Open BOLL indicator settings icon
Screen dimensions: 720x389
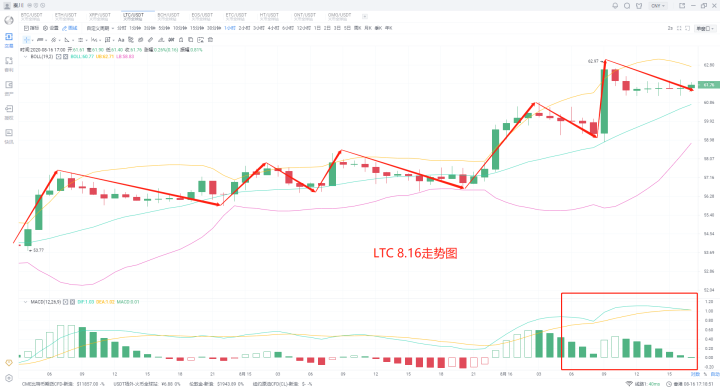(59, 56)
